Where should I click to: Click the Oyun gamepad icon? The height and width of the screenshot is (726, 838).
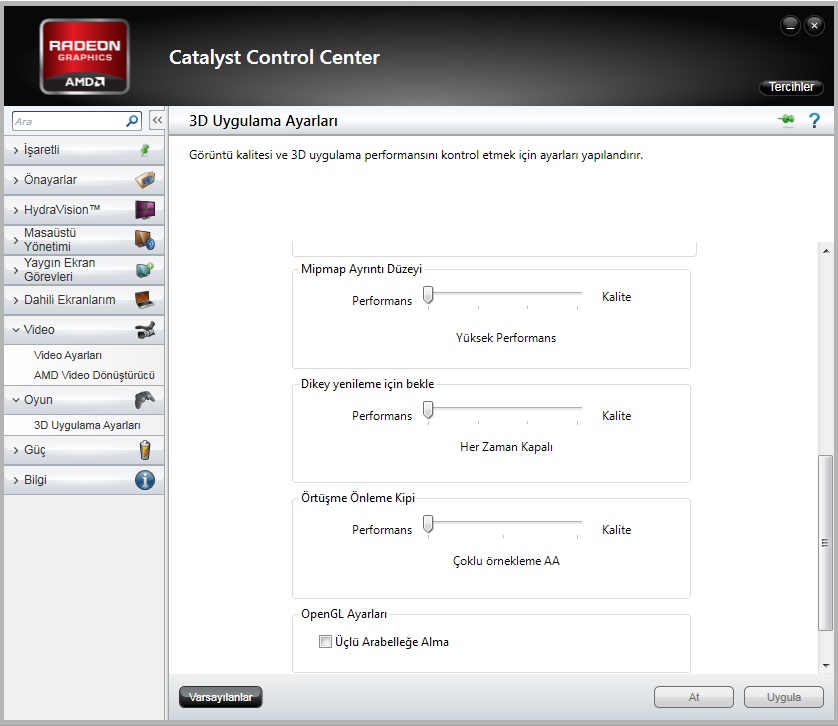145,399
